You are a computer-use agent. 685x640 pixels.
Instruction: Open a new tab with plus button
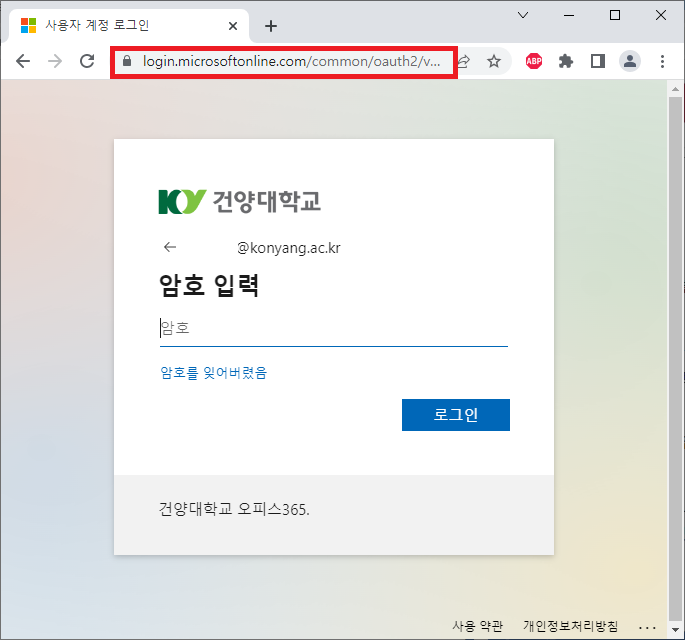click(270, 26)
